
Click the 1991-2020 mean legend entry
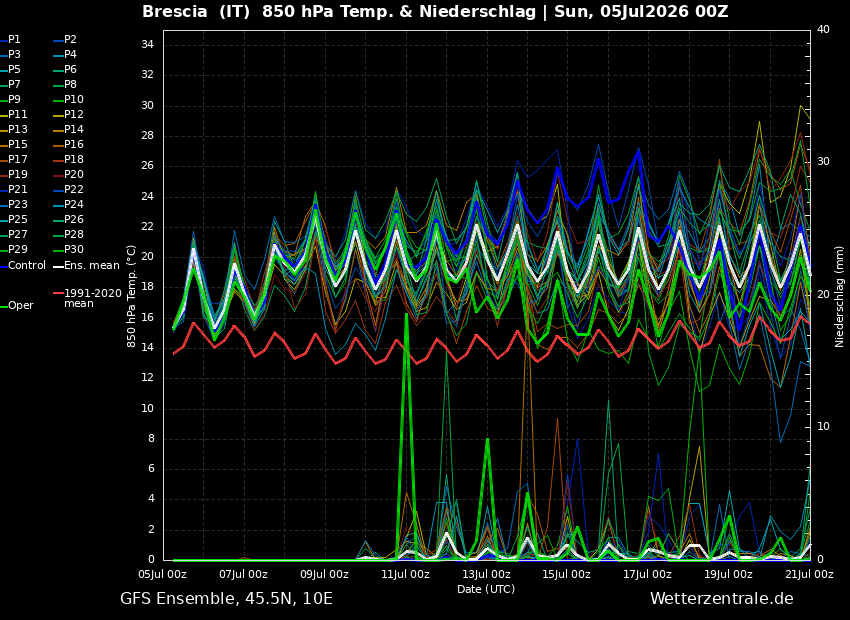pos(88,298)
